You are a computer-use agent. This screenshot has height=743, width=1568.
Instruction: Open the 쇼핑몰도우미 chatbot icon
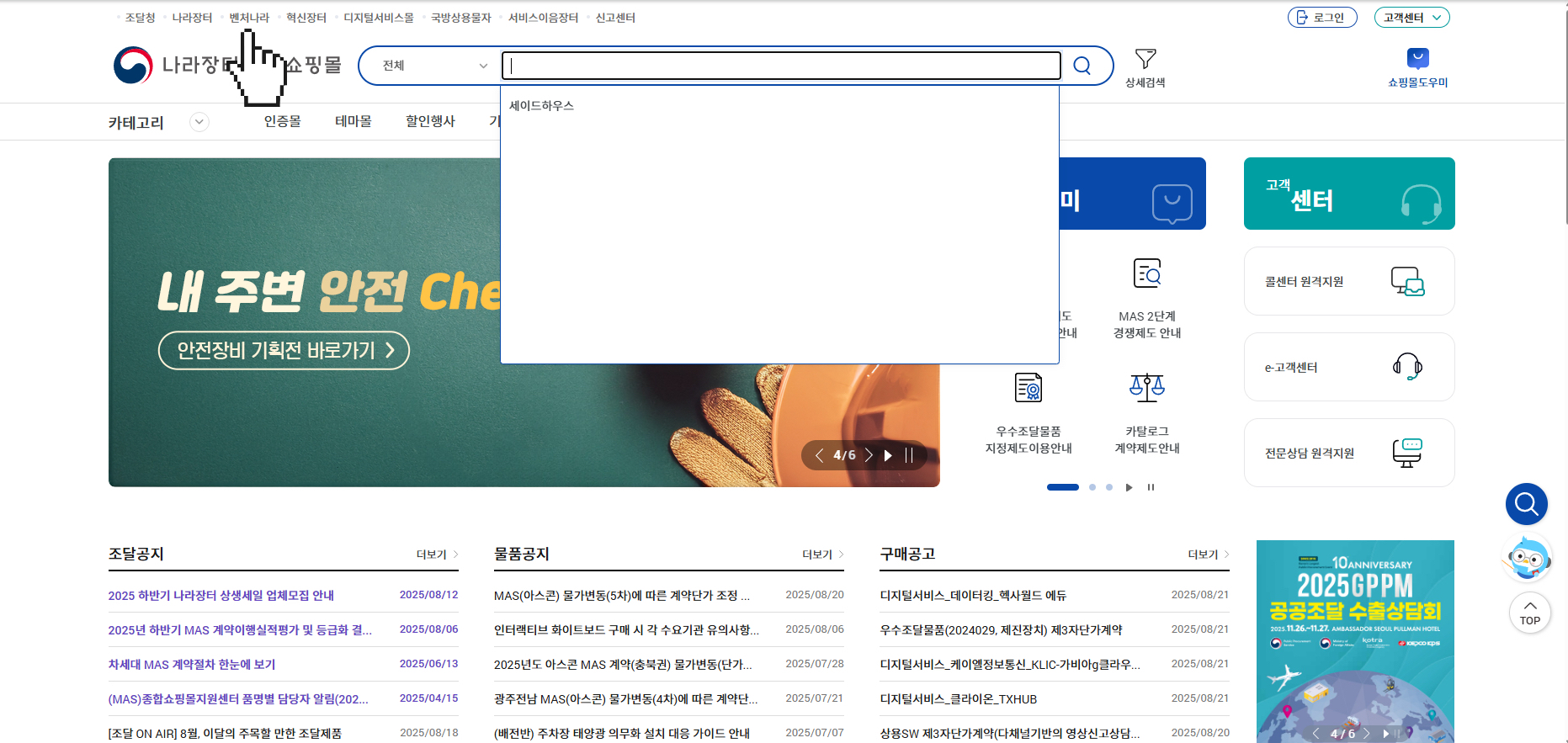[x=1418, y=58]
